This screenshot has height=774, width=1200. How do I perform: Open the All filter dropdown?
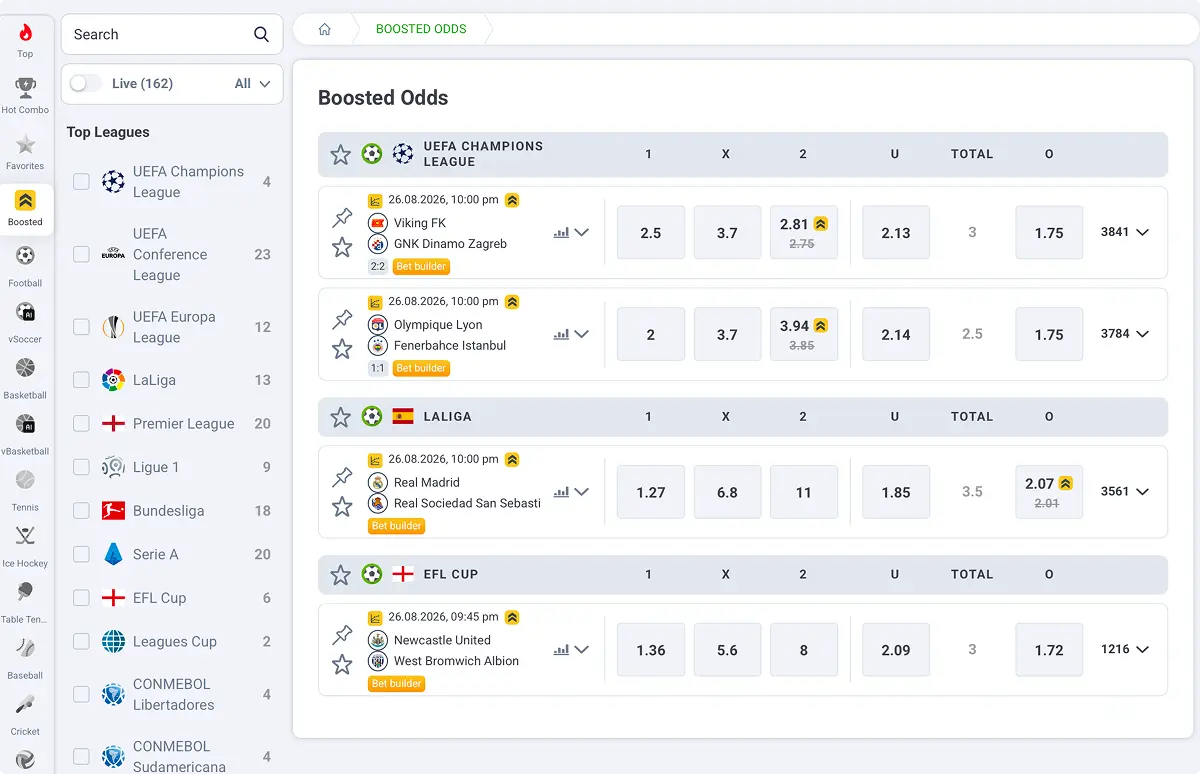[253, 84]
